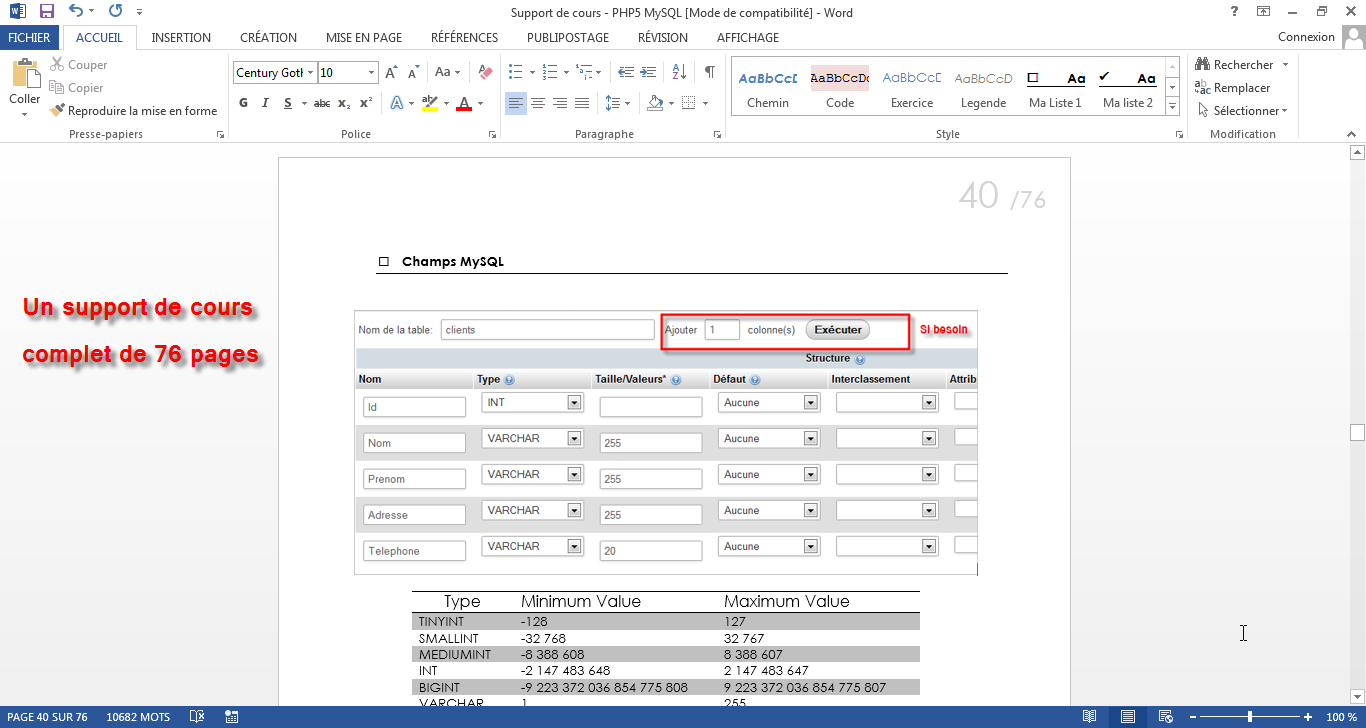Toggle bold with the G button
Image resolution: width=1366 pixels, height=728 pixels.
[244, 103]
